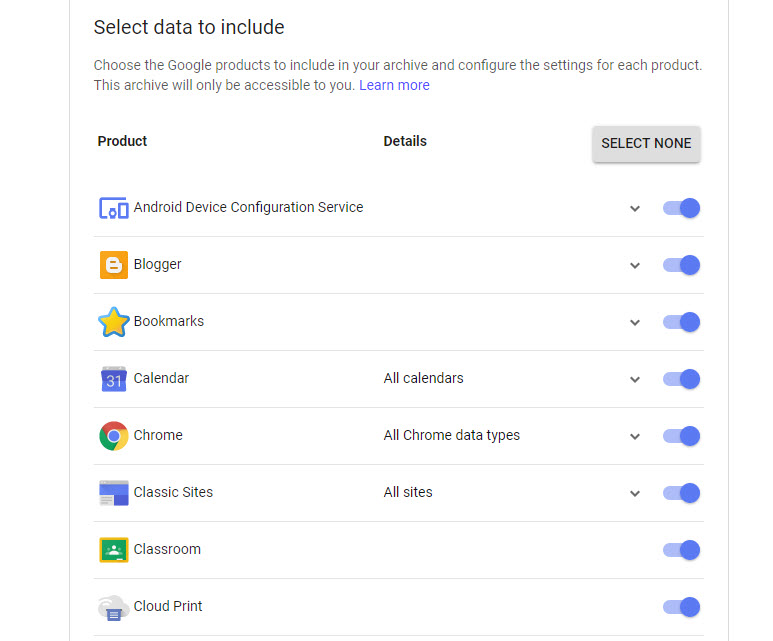Viewport: 773px width, 641px height.
Task: Click the 'All sites' details text
Action: tap(408, 492)
